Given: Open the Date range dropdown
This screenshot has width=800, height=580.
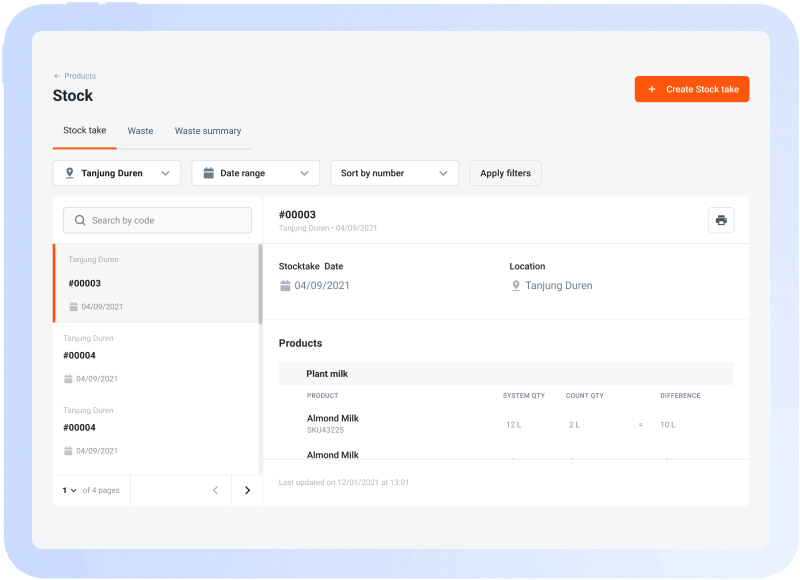Looking at the screenshot, I should 255,172.
